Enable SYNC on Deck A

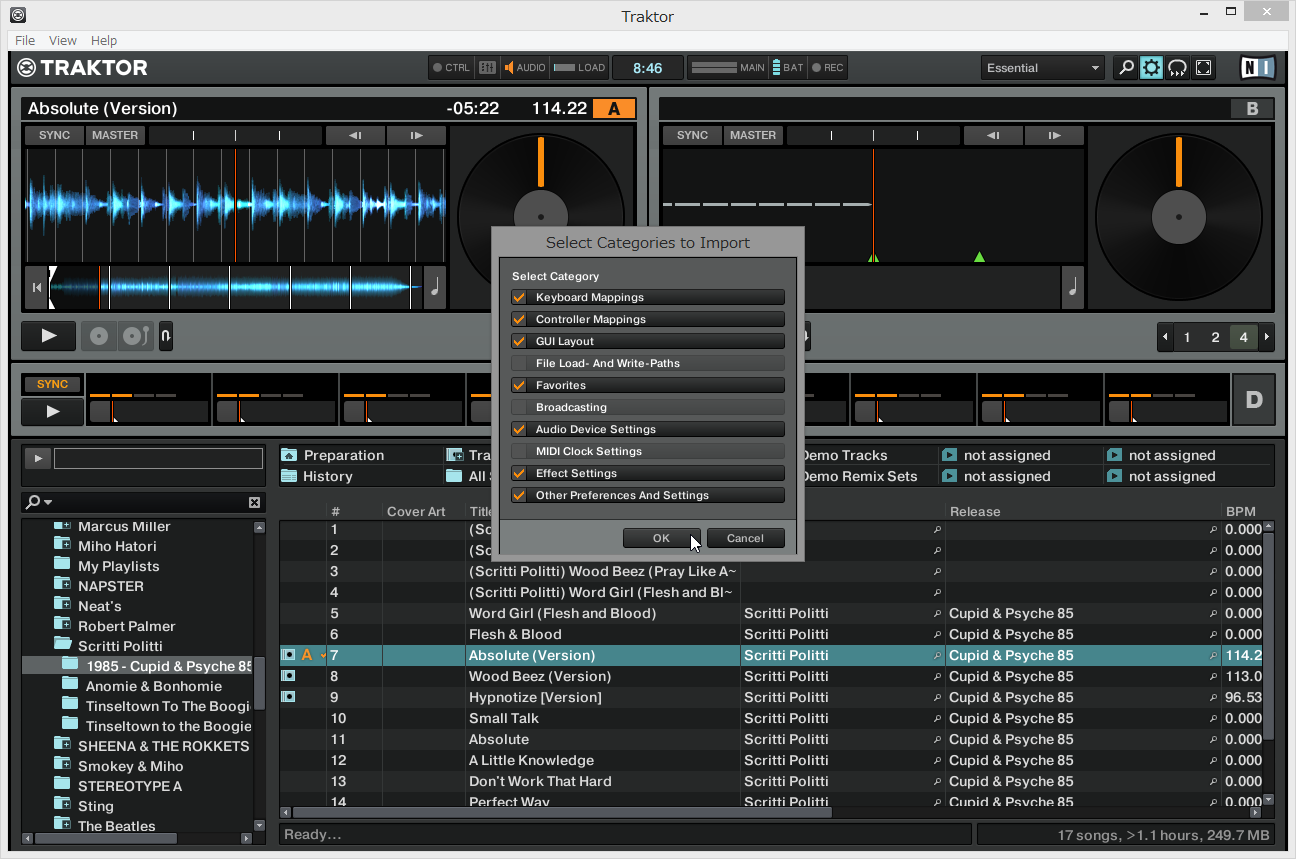pyautogui.click(x=54, y=135)
